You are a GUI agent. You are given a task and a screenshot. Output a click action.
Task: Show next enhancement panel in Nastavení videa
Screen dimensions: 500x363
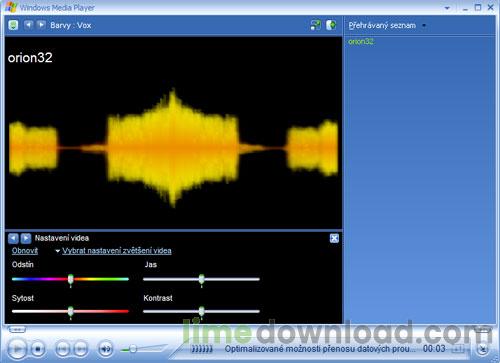click(26, 238)
